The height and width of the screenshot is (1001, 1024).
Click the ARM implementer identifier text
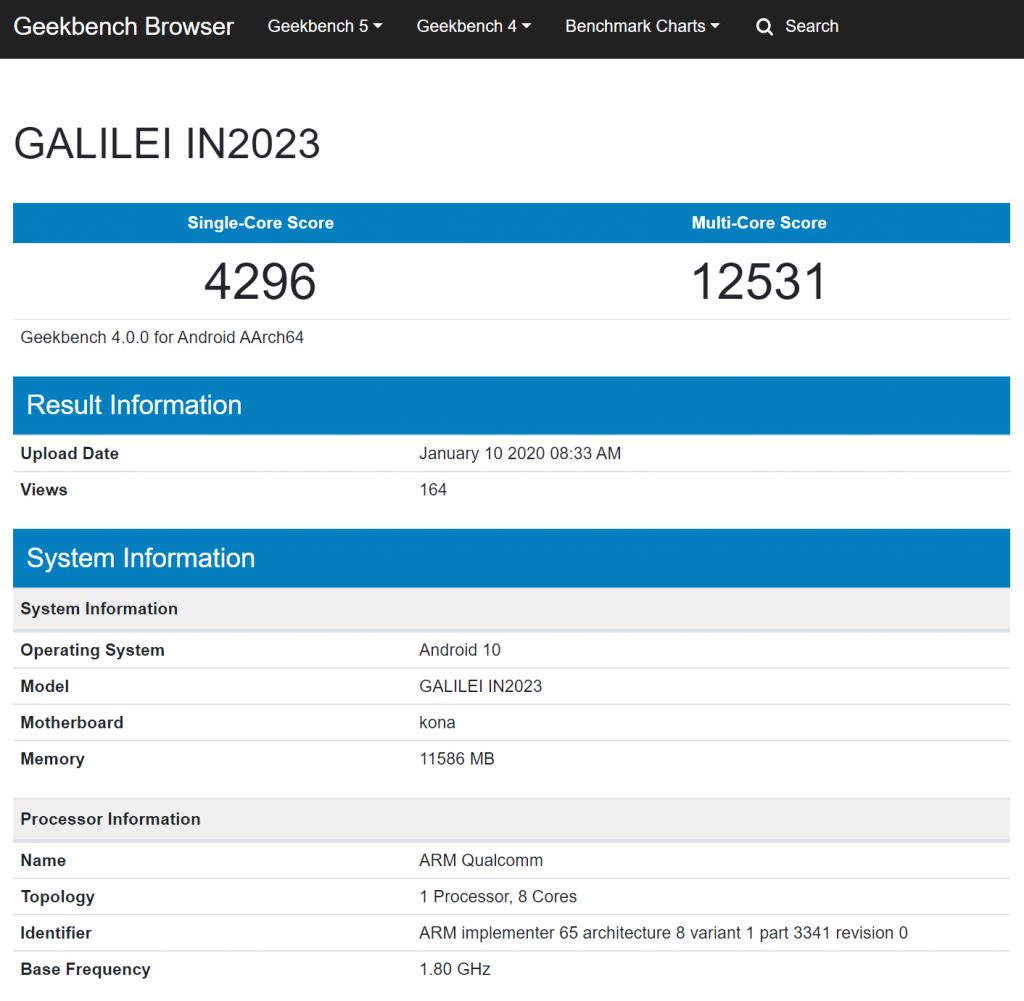[x=663, y=933]
